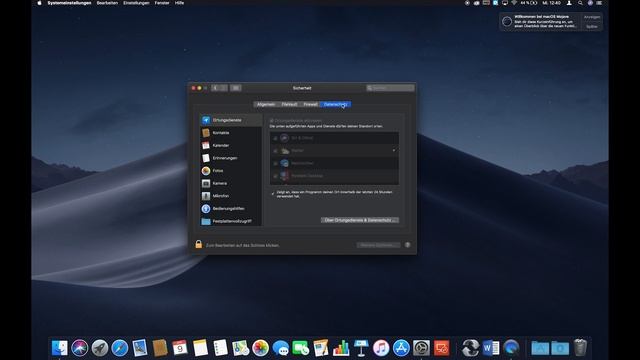This screenshot has height=360, width=640.
Task: Select Erinnerungen in the privacy sidebar
Action: [231, 158]
